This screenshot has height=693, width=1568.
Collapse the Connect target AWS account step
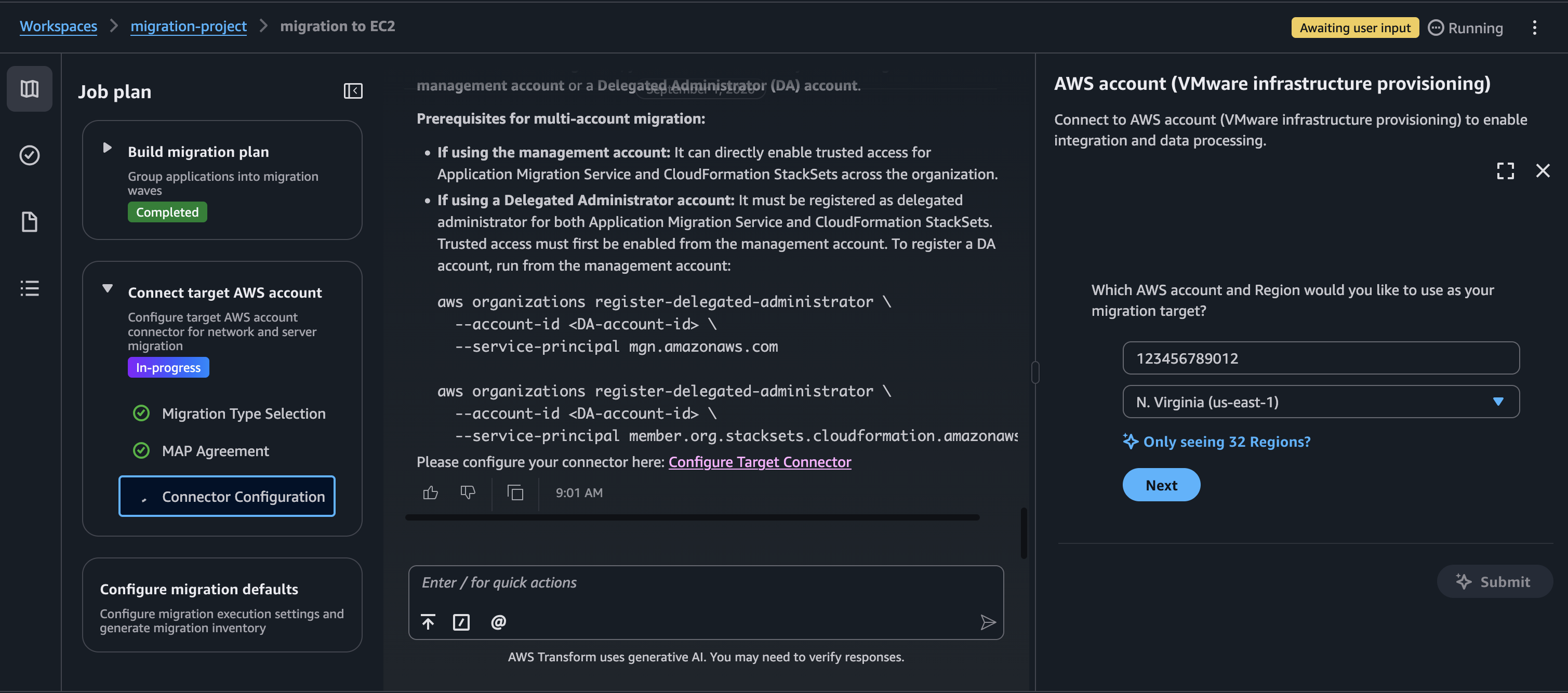point(107,288)
